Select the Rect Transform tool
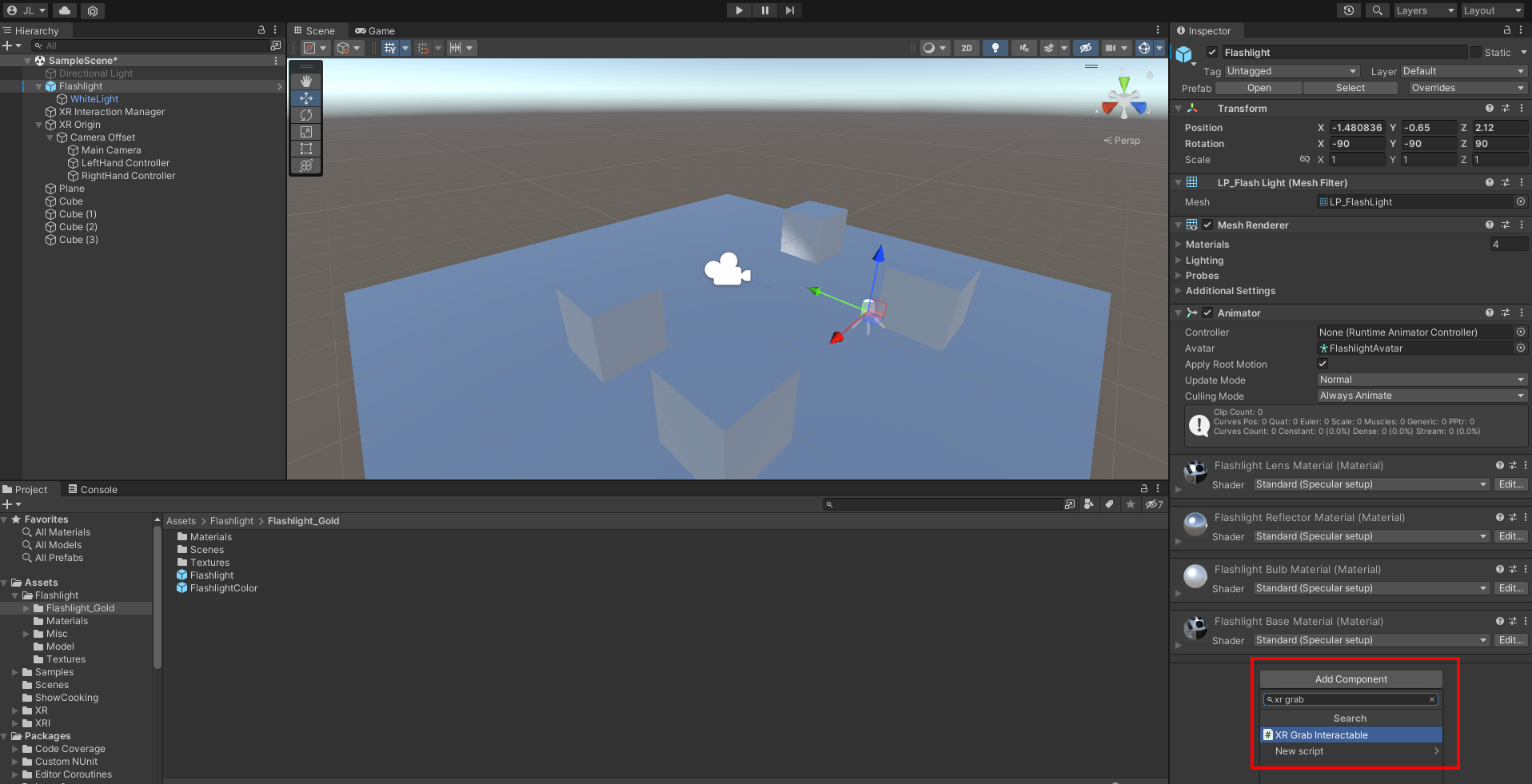The width and height of the screenshot is (1532, 784). (306, 149)
